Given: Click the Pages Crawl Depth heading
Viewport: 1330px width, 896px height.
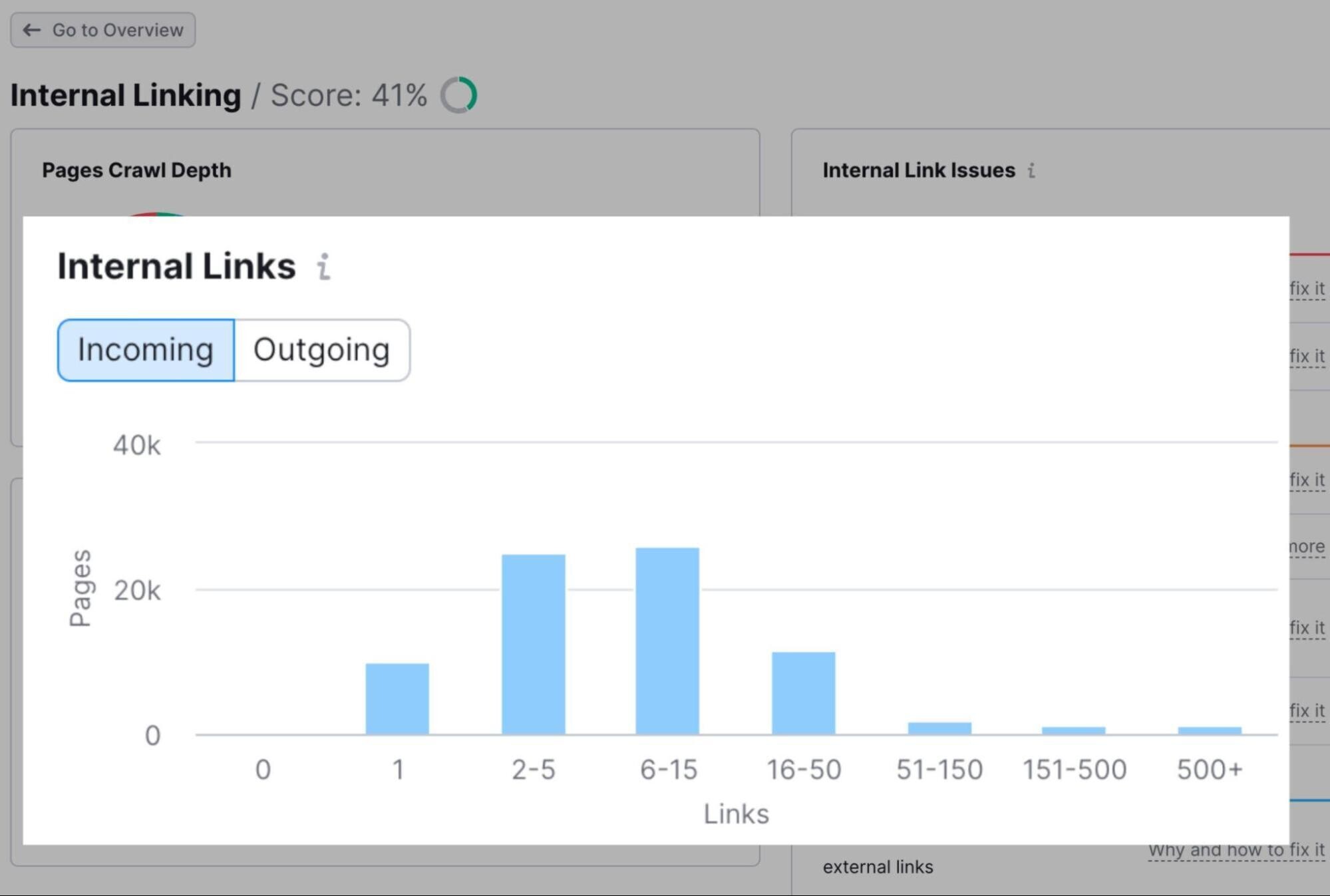Looking at the screenshot, I should tap(136, 170).
